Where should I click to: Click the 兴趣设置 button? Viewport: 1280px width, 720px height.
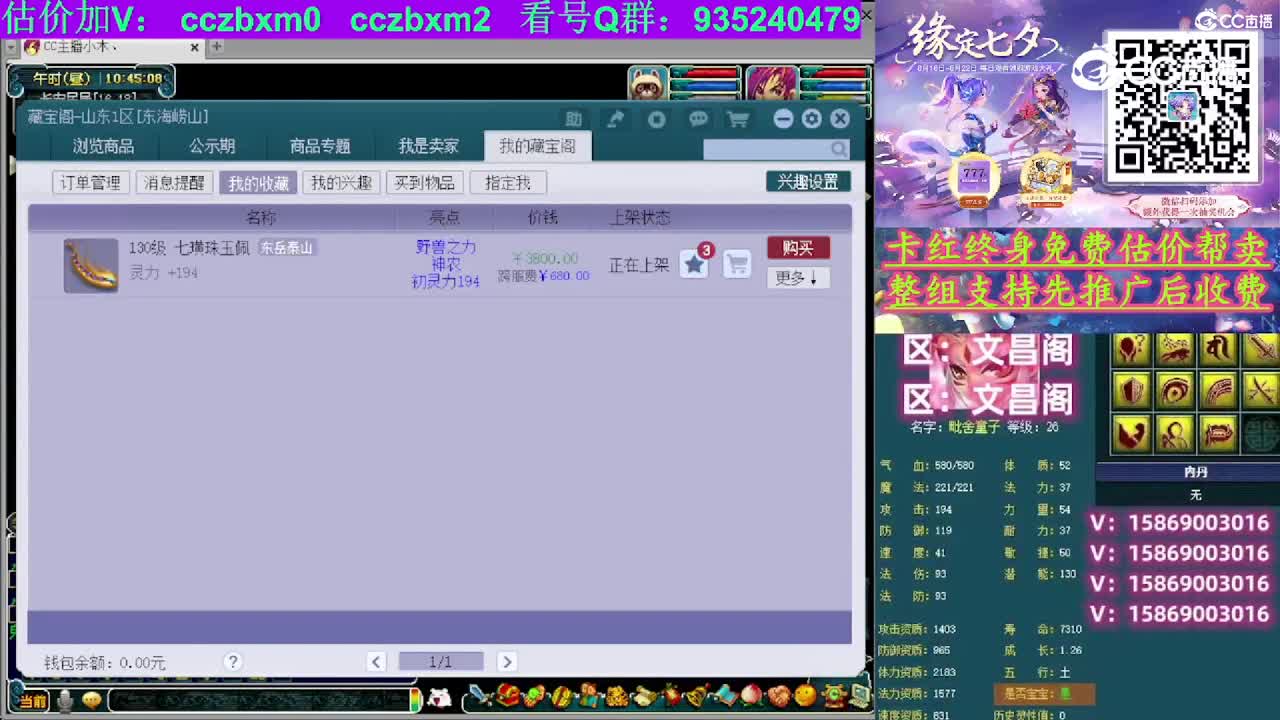(808, 182)
